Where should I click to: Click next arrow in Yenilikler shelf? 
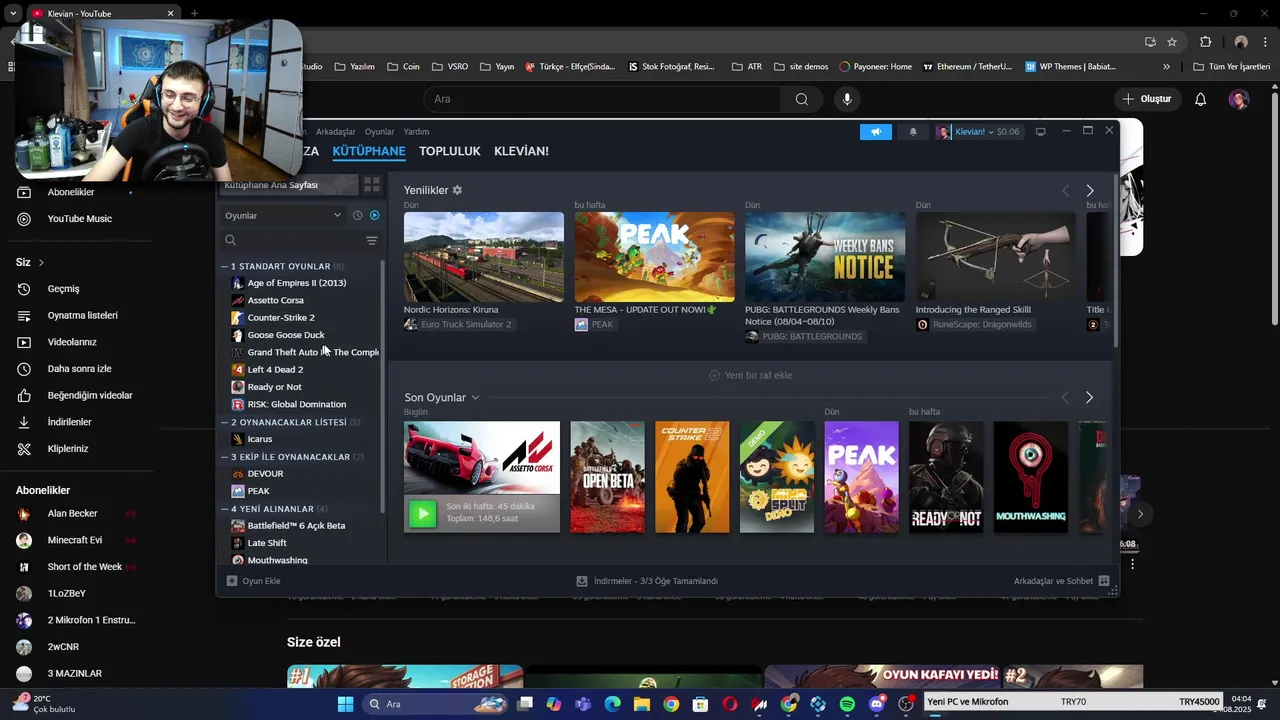1089,190
